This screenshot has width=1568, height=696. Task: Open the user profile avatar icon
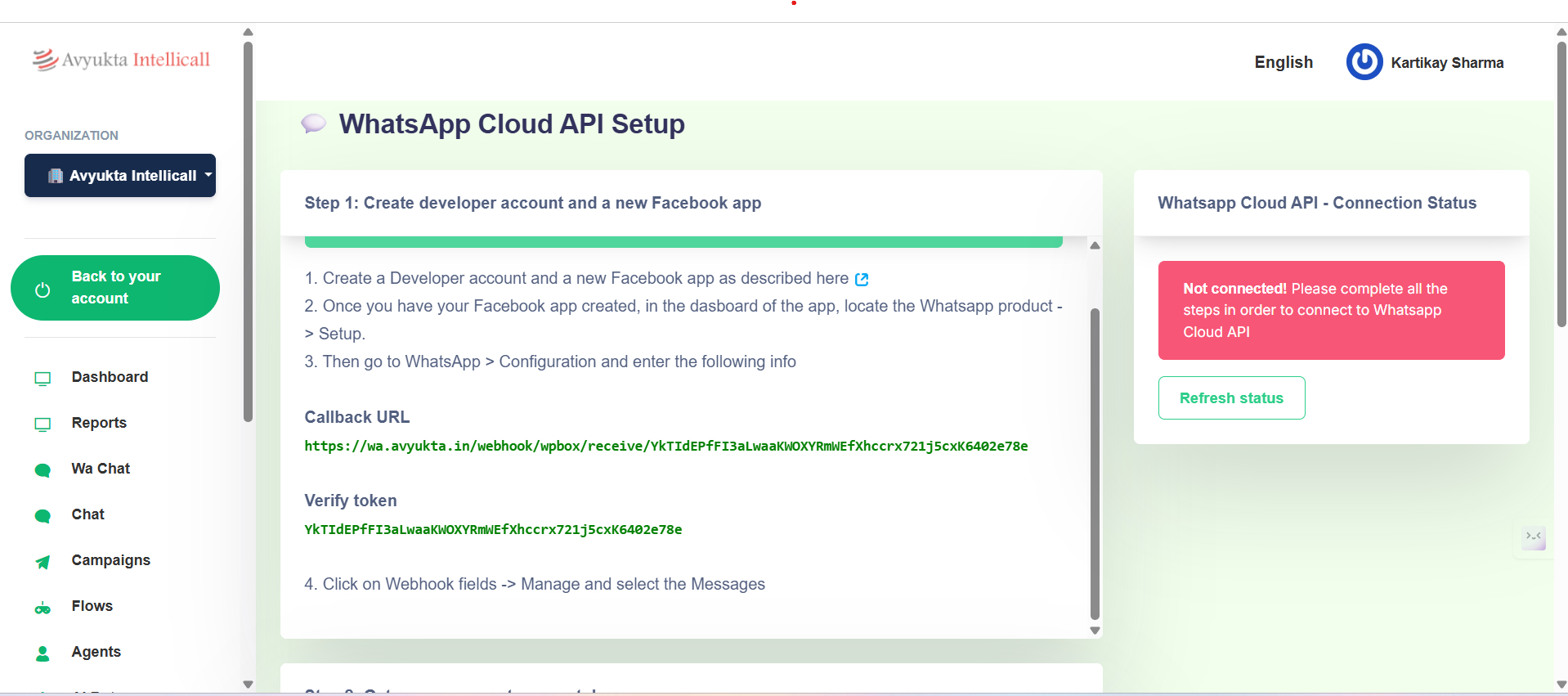(x=1364, y=62)
